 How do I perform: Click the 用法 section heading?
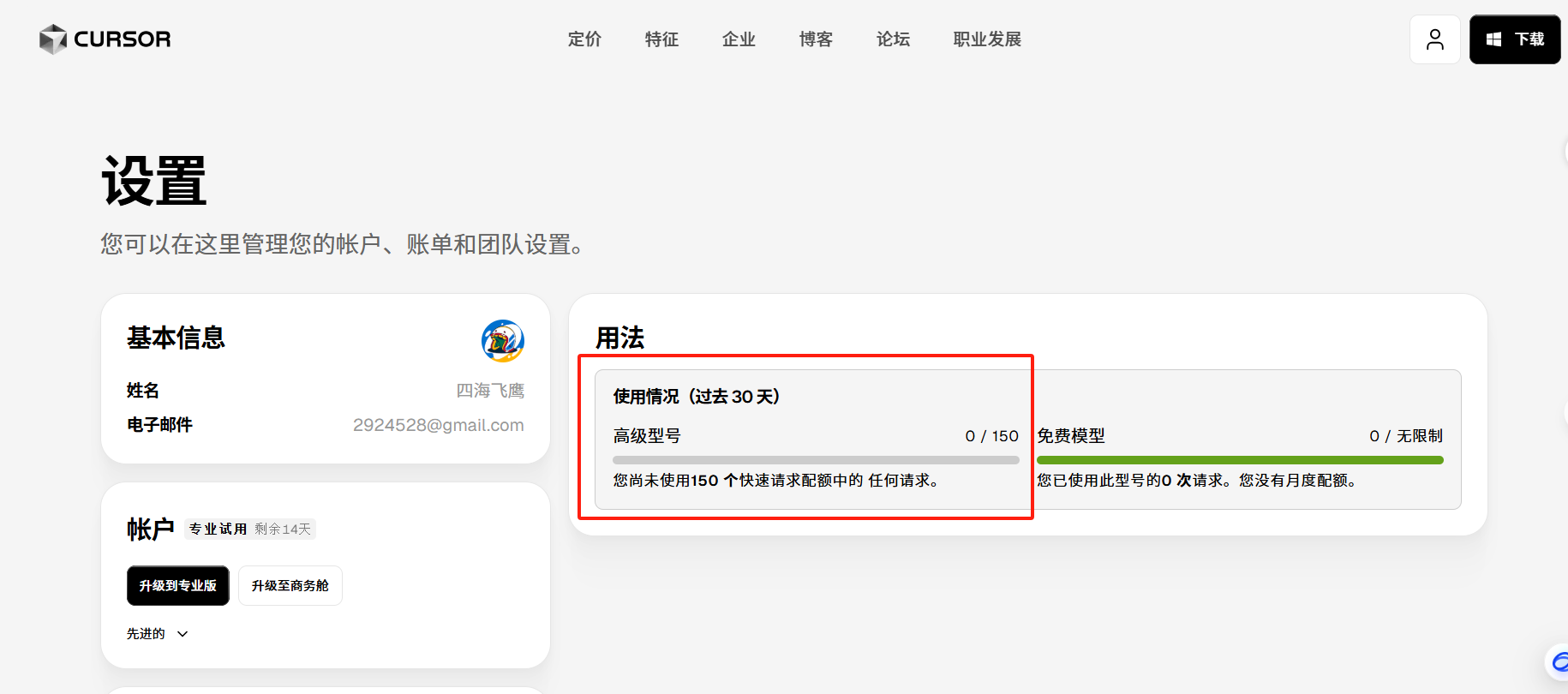[620, 338]
